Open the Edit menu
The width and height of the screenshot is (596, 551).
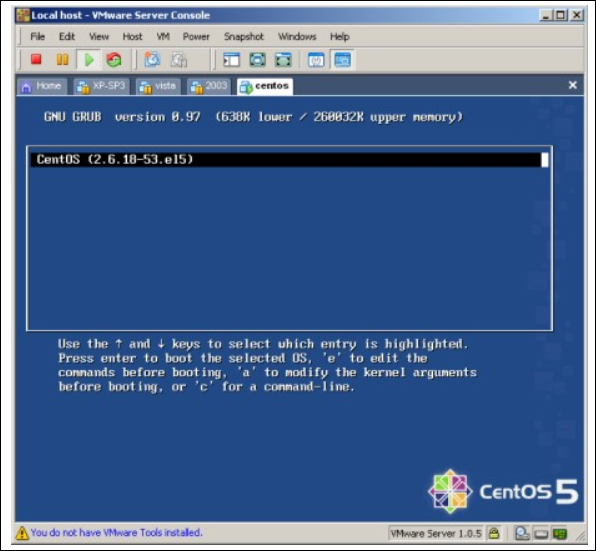click(67, 36)
